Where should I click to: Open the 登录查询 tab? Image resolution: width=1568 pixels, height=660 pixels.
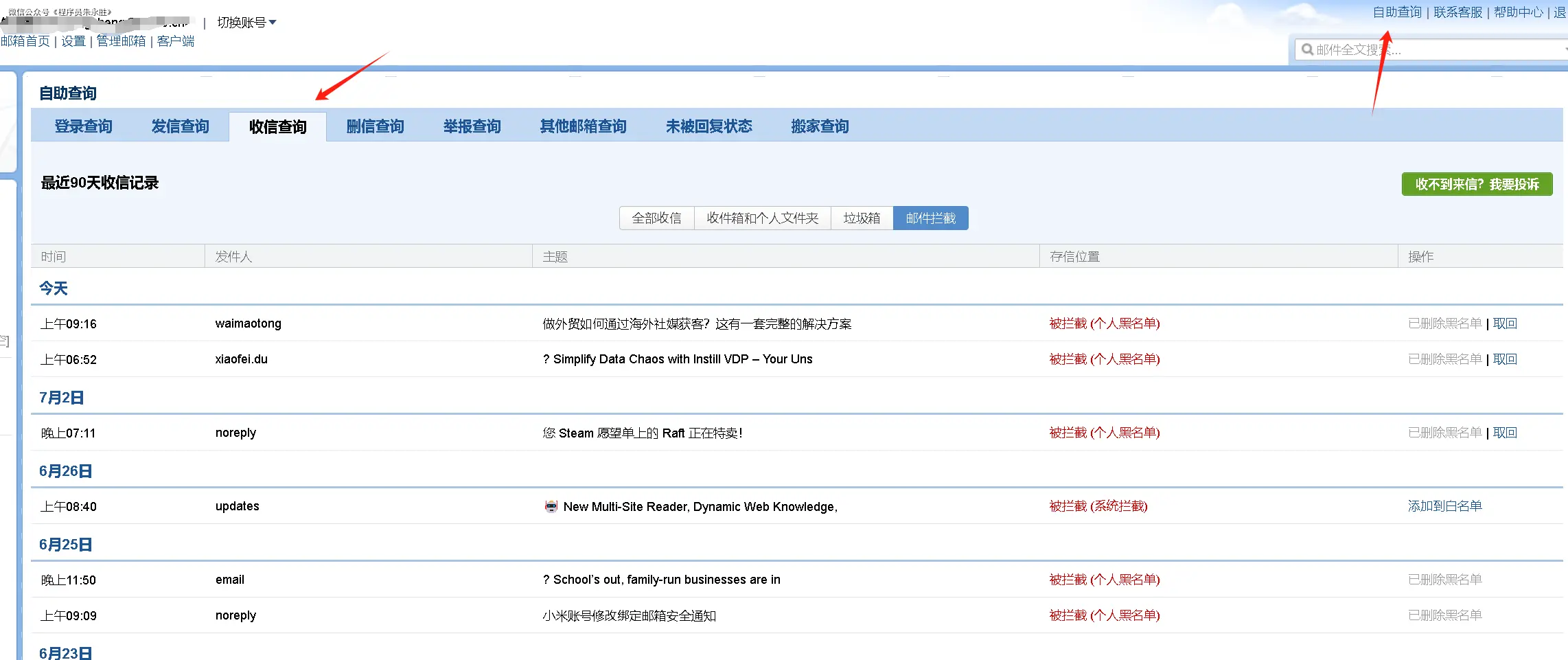(83, 126)
